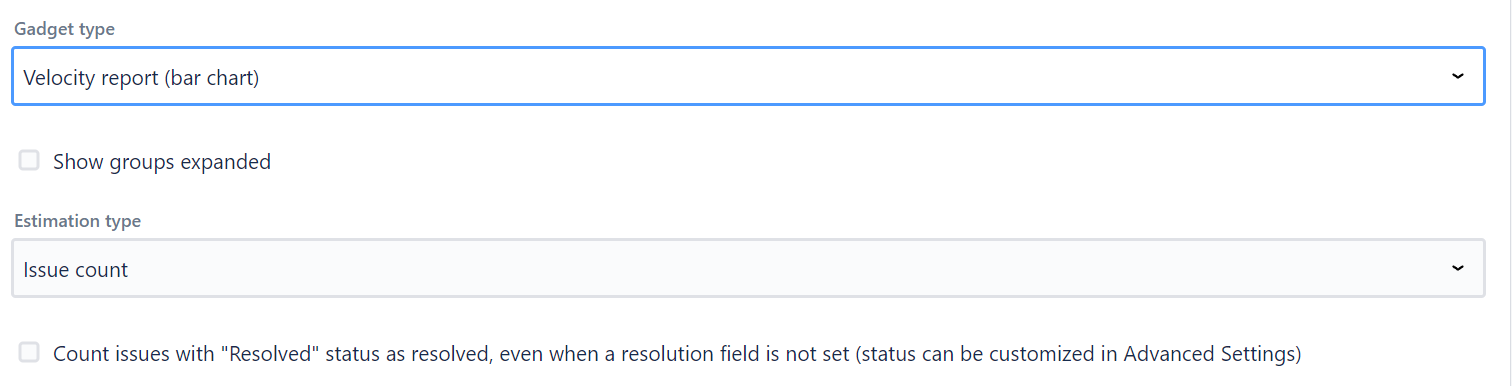The width and height of the screenshot is (1512, 386).
Task: Open the Estimation type combo box
Action: (748, 269)
